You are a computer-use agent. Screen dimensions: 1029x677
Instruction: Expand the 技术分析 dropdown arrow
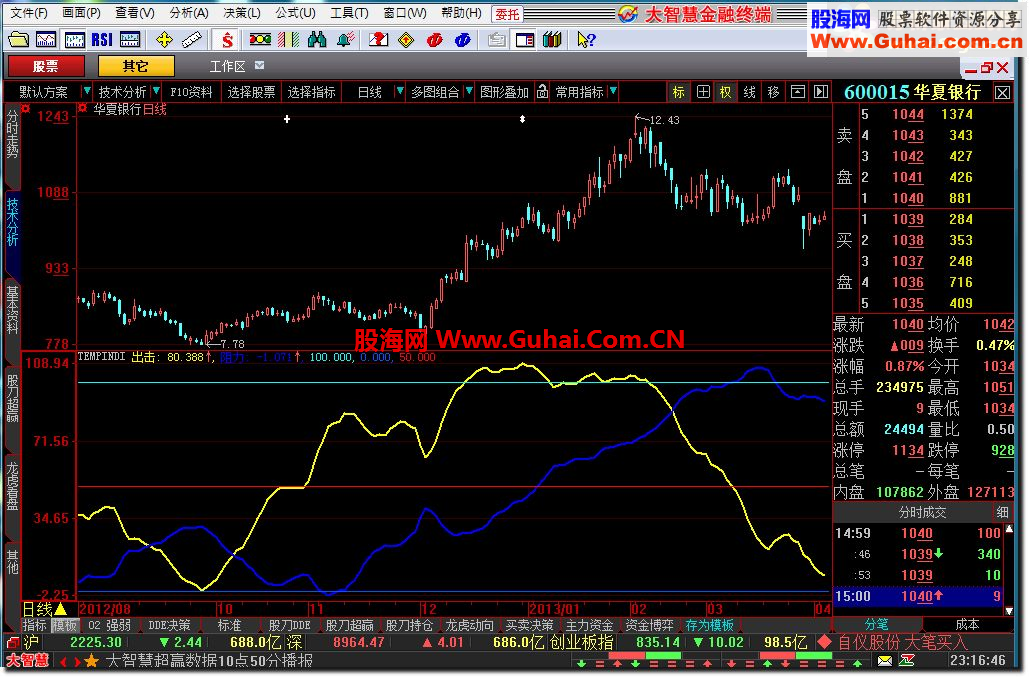coord(156,91)
